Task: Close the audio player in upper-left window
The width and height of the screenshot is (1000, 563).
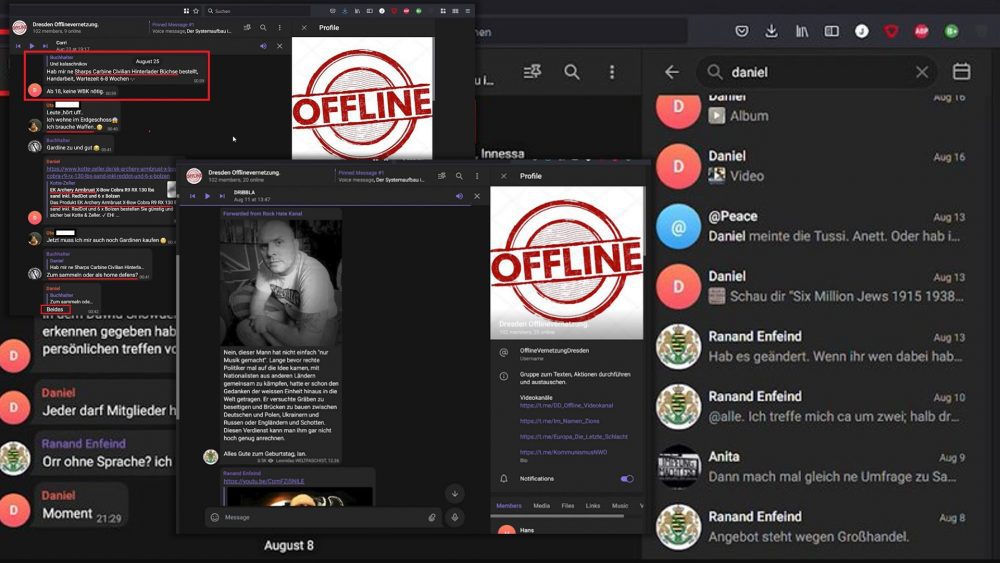Action: [279, 46]
